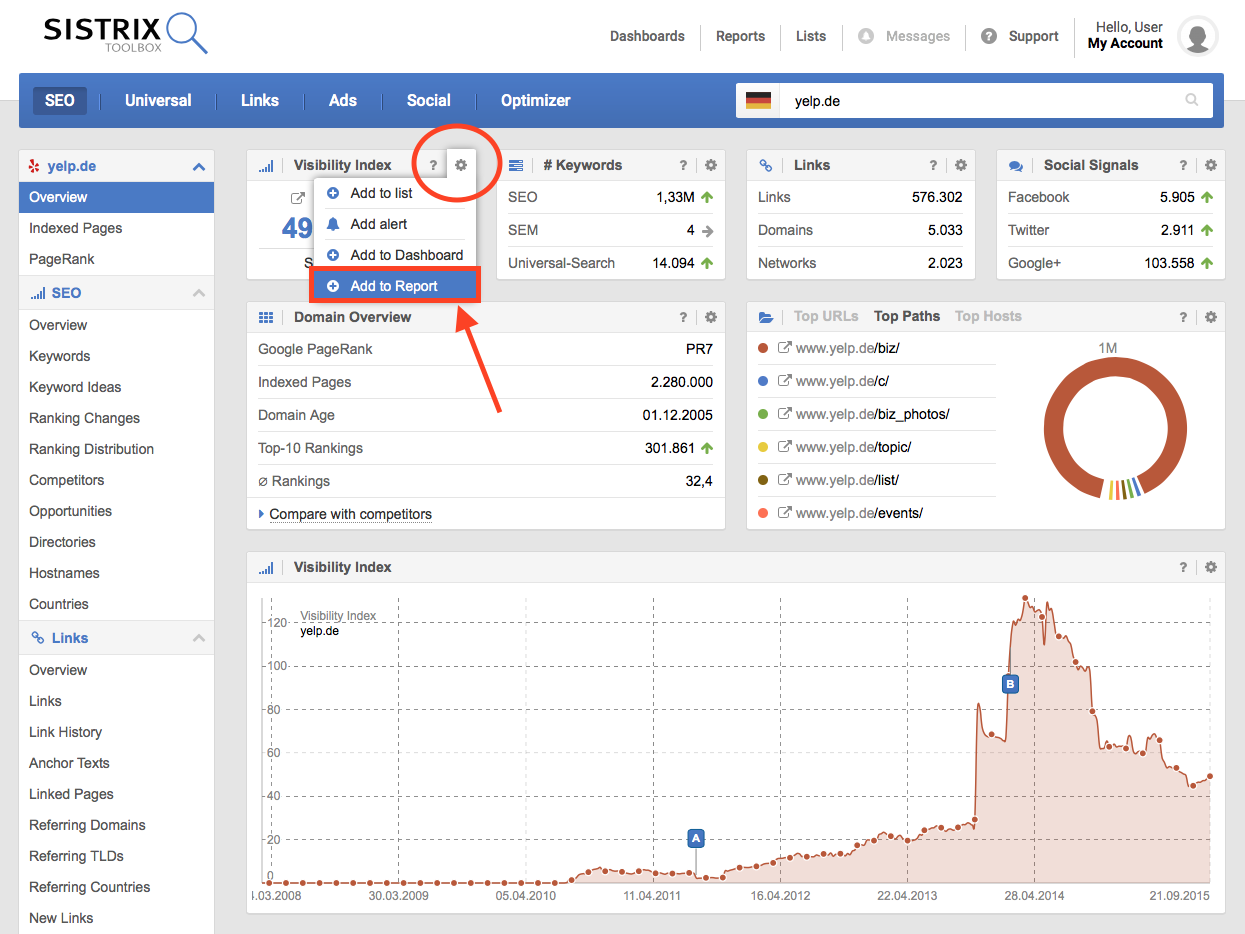Click timeline event marker B on chart
The width and height of the screenshot is (1245, 934).
point(1010,684)
